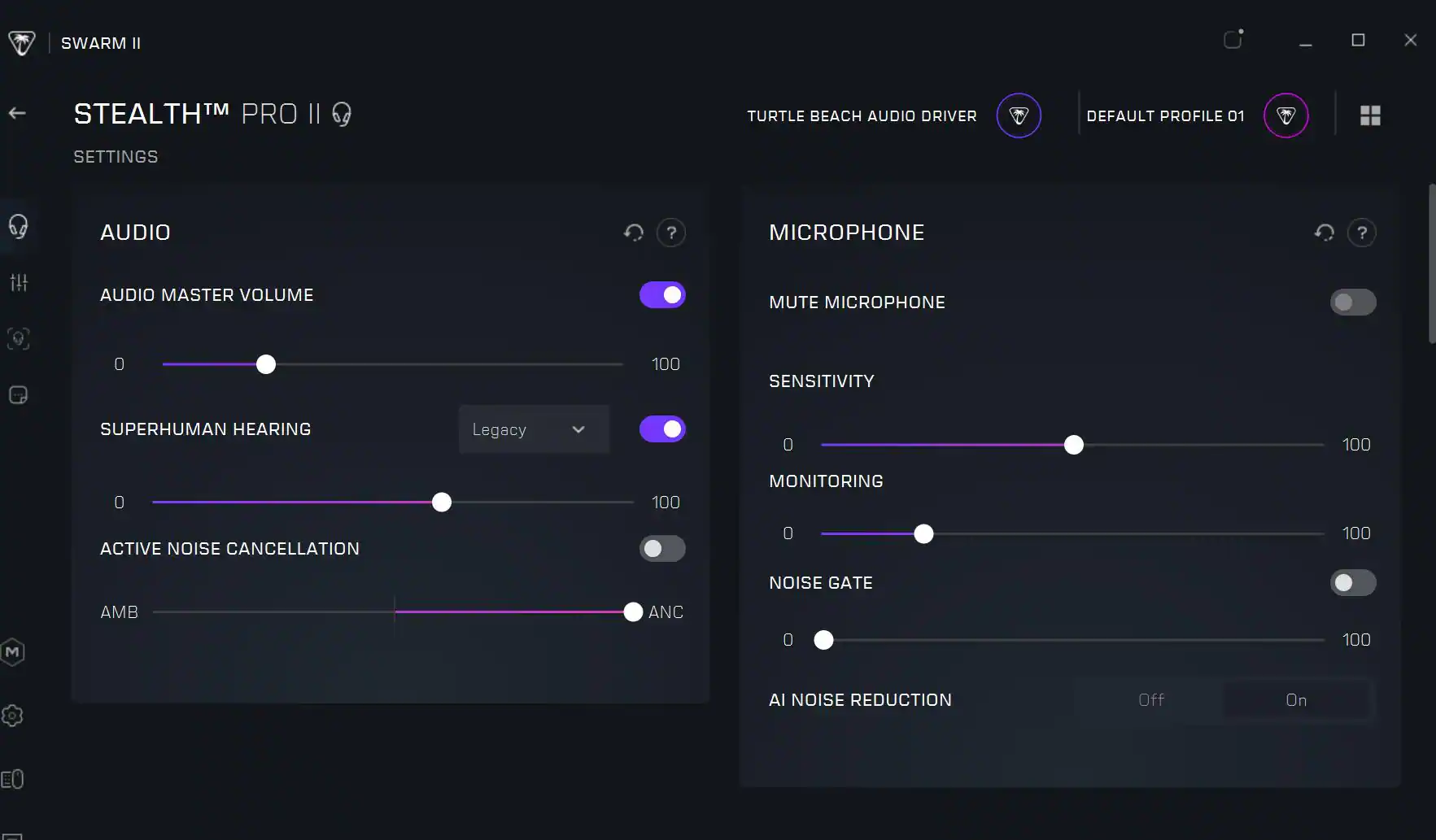
Task: Enable the Mute Microphone toggle
Action: (x=1353, y=302)
